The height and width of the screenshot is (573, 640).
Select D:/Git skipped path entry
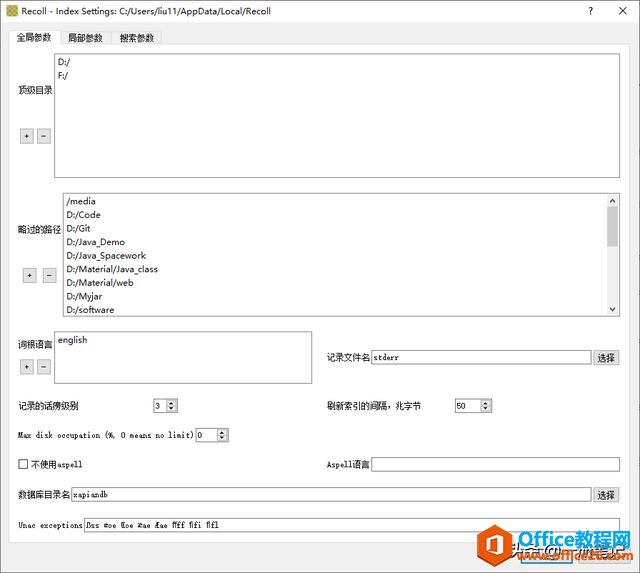point(78,229)
